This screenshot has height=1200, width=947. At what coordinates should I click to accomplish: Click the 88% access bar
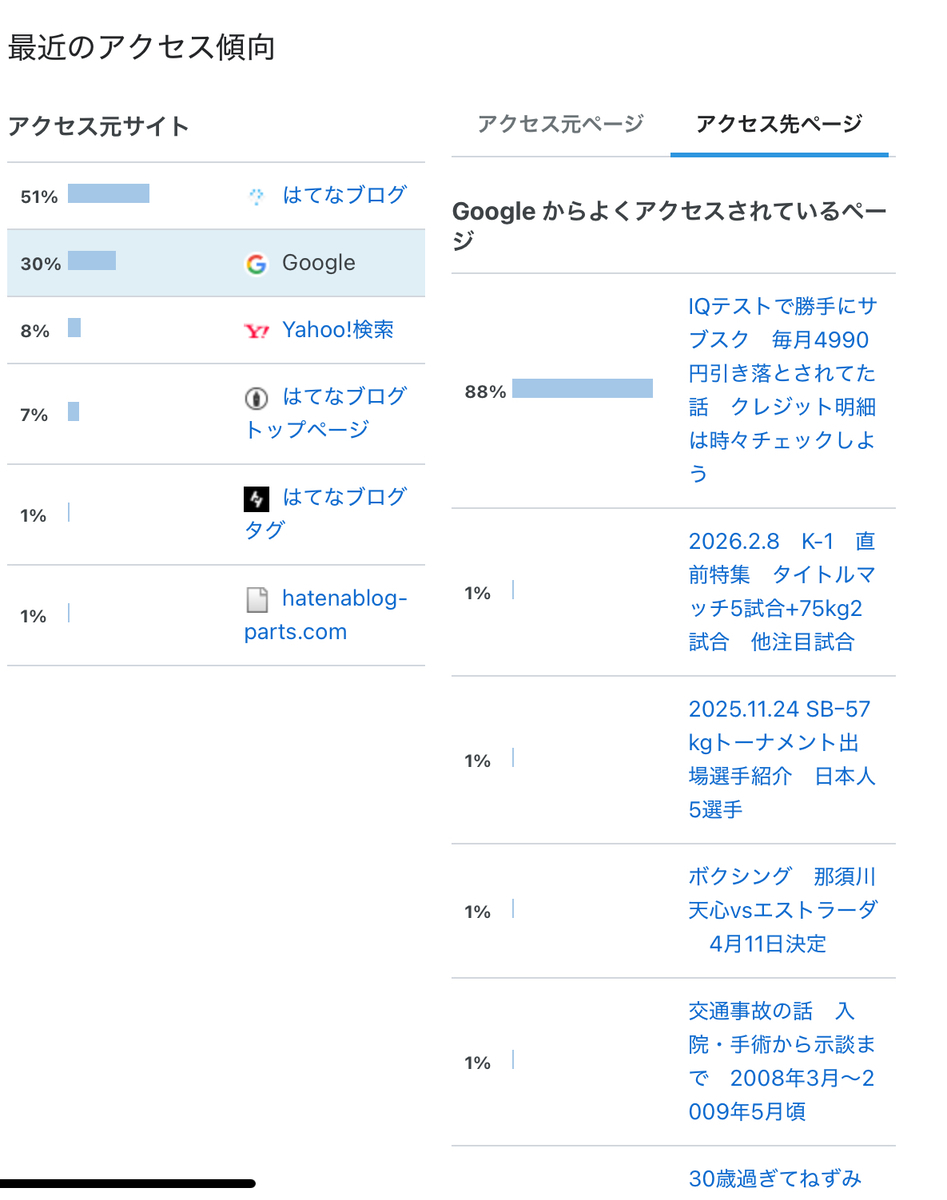[x=582, y=389]
